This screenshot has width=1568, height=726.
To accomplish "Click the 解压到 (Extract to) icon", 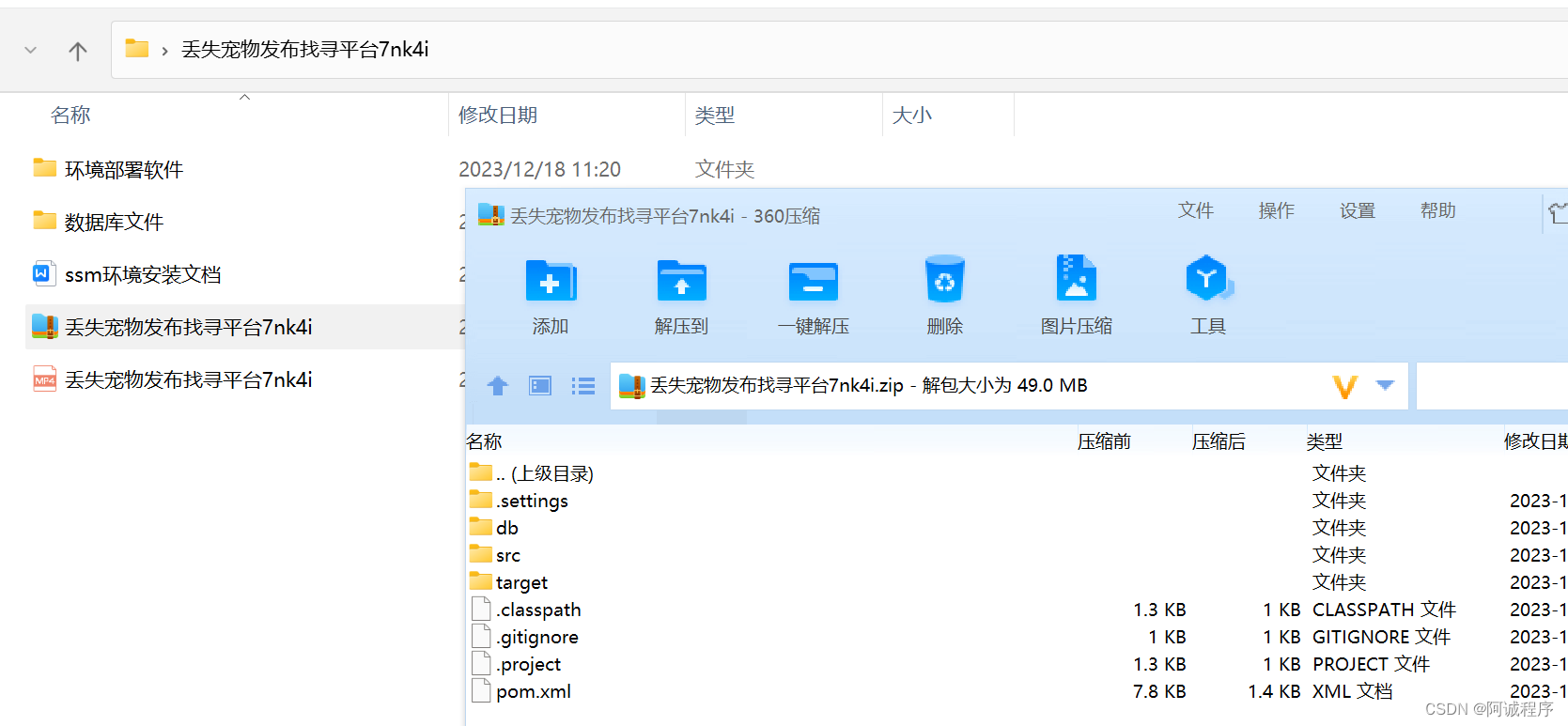I will [x=681, y=281].
